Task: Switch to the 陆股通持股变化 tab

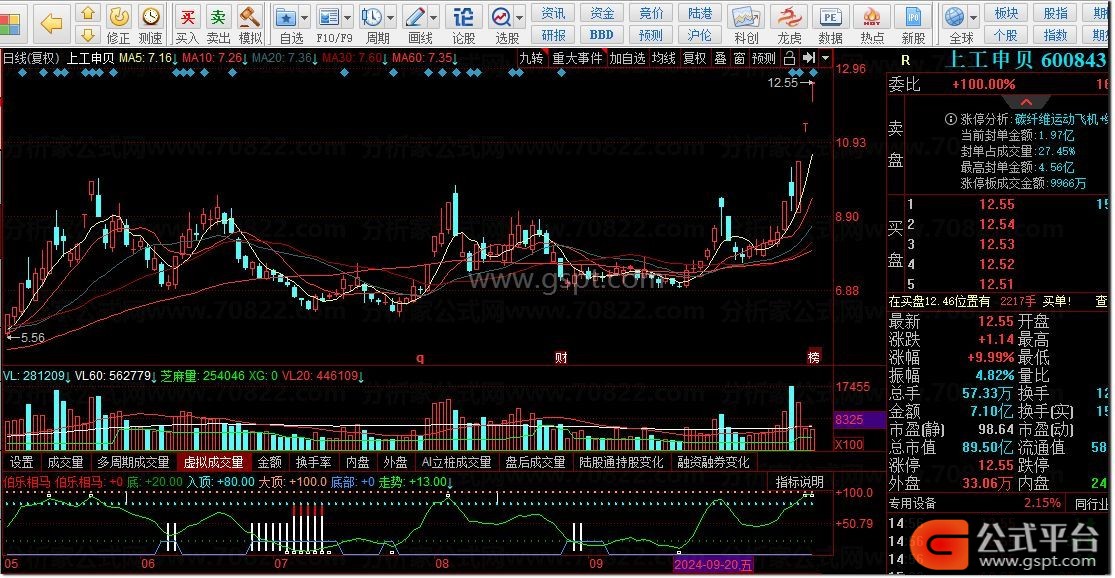Action: point(621,463)
